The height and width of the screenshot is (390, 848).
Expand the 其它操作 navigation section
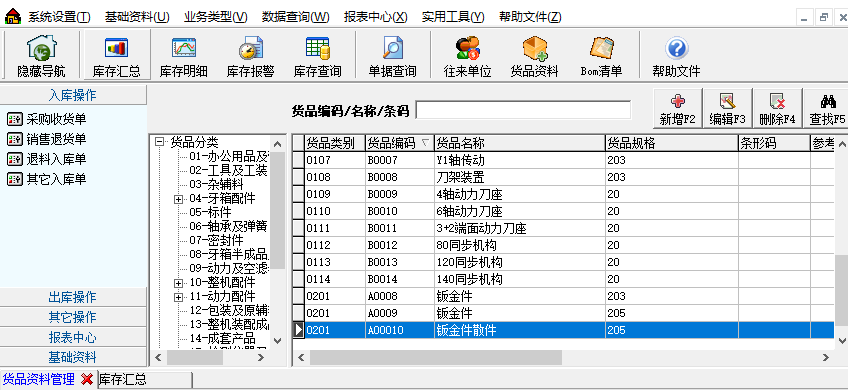[73, 317]
